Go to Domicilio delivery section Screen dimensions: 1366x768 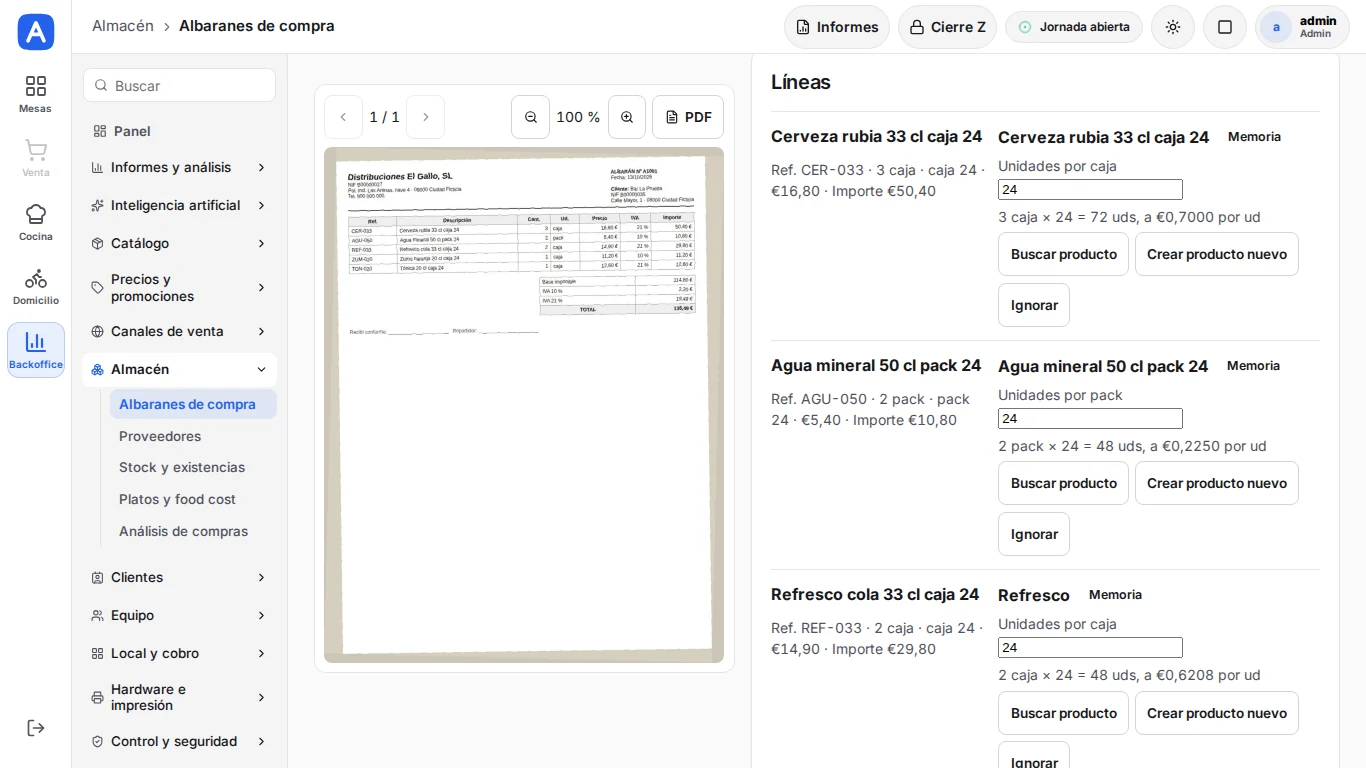(36, 286)
